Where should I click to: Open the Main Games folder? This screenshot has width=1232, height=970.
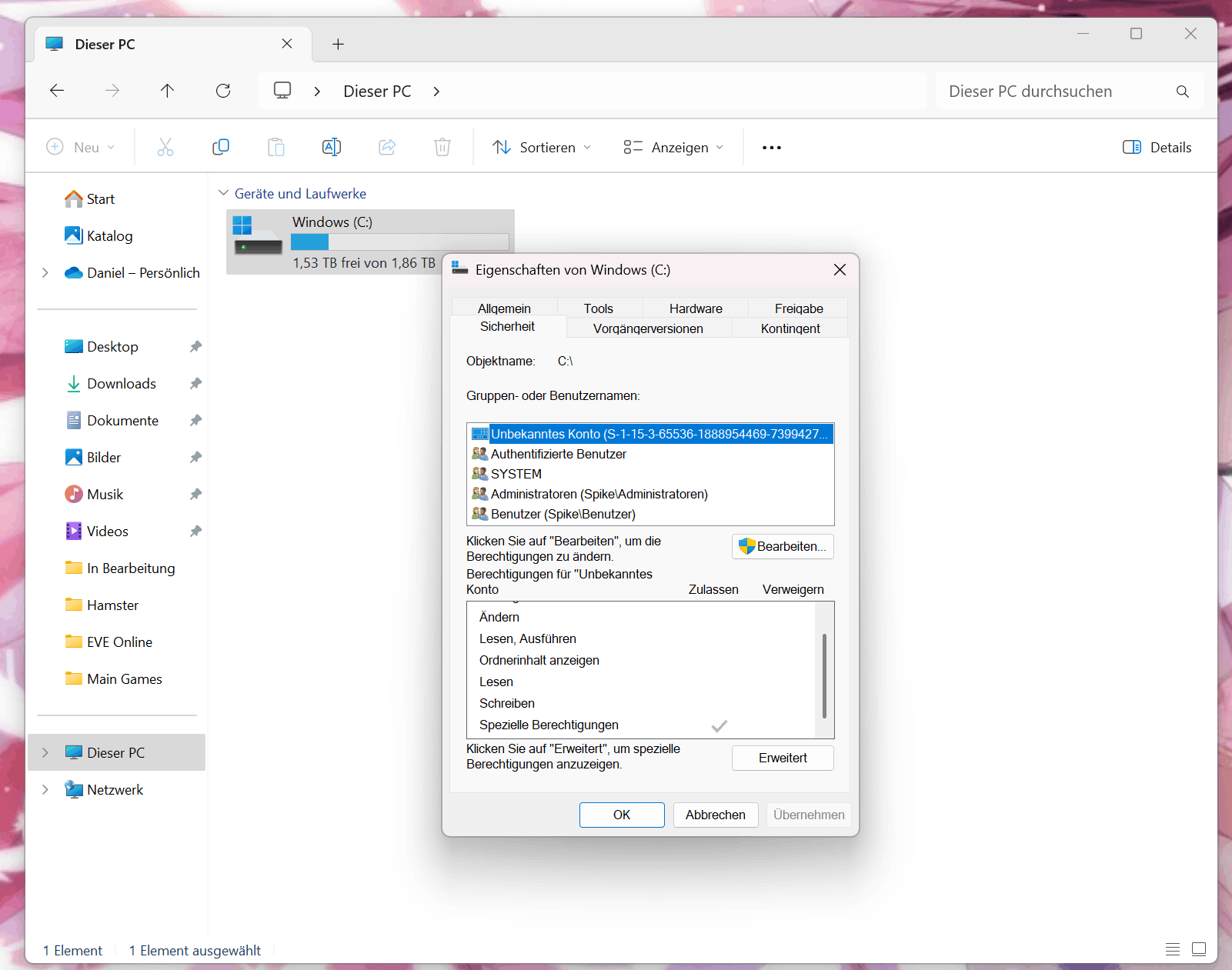[x=114, y=679]
